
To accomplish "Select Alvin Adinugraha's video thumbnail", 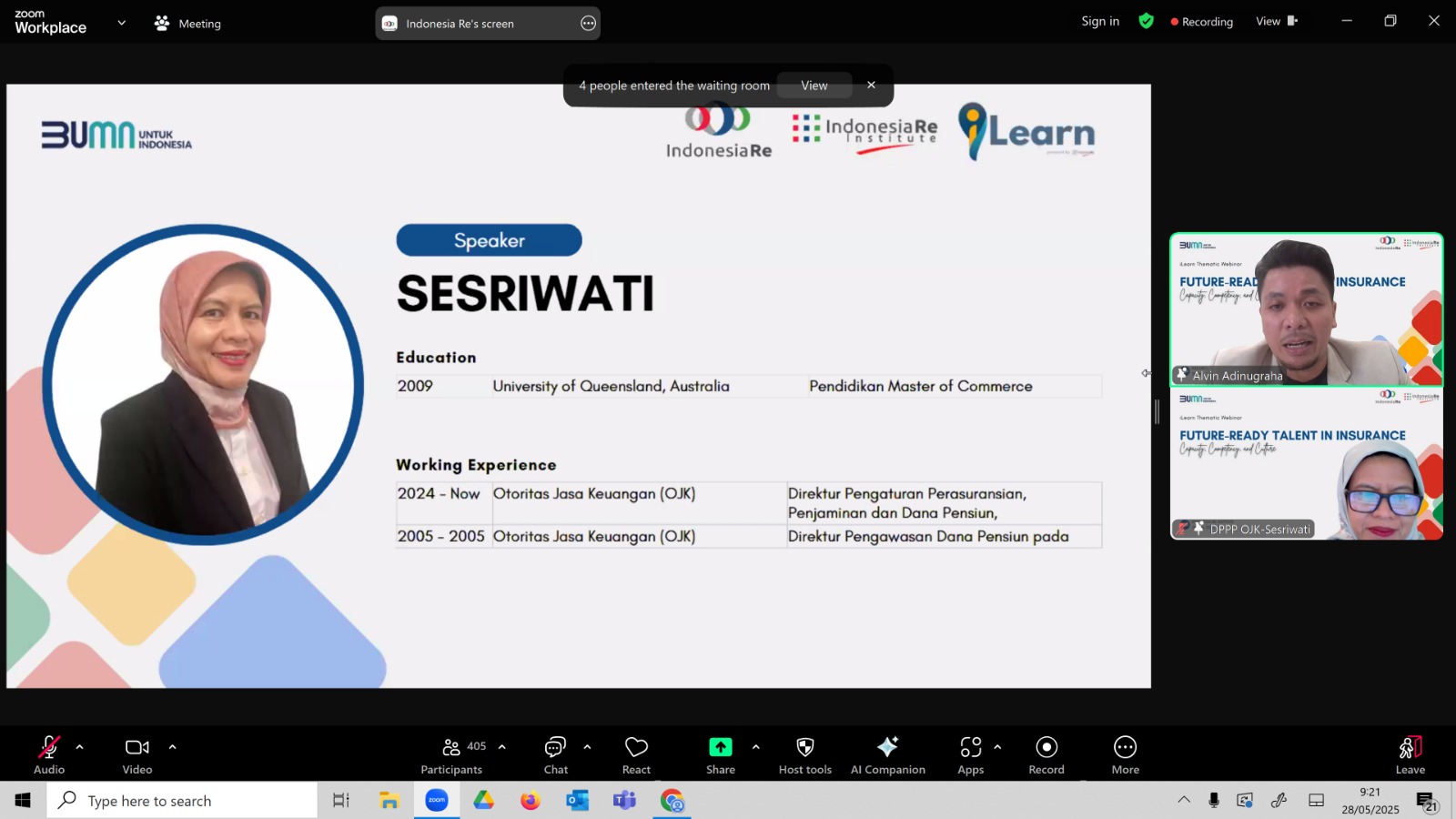I will [1307, 309].
